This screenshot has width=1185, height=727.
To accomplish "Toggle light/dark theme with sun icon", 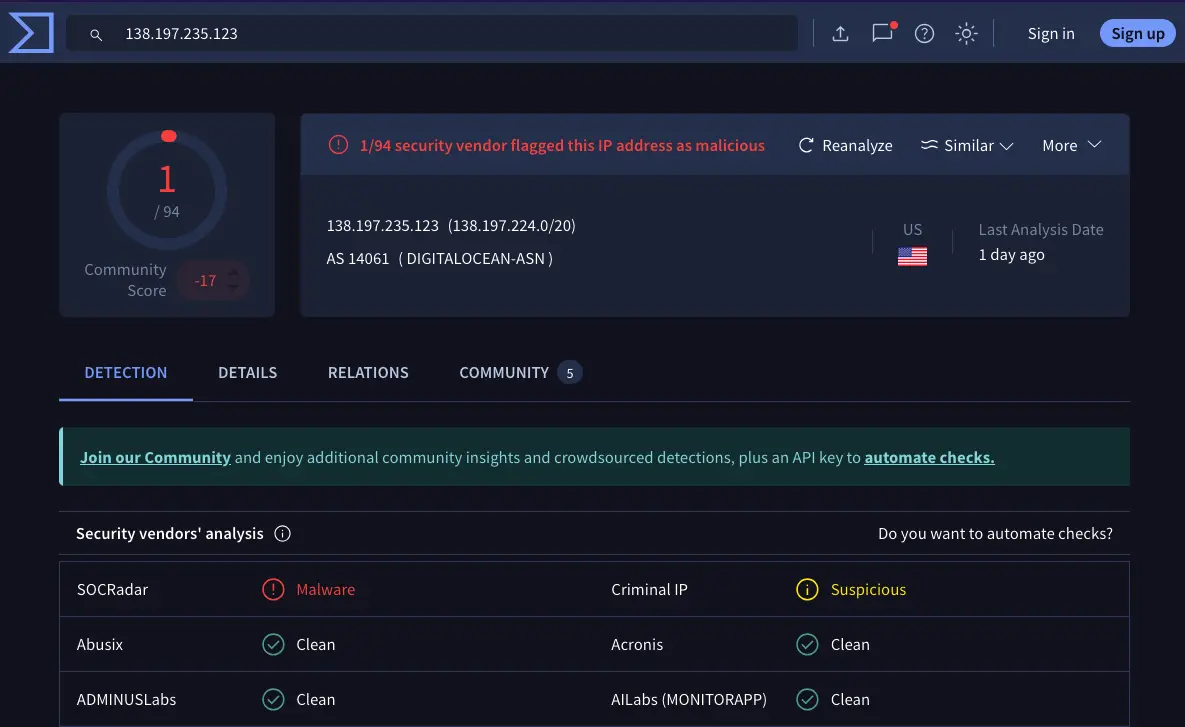I will coord(966,34).
